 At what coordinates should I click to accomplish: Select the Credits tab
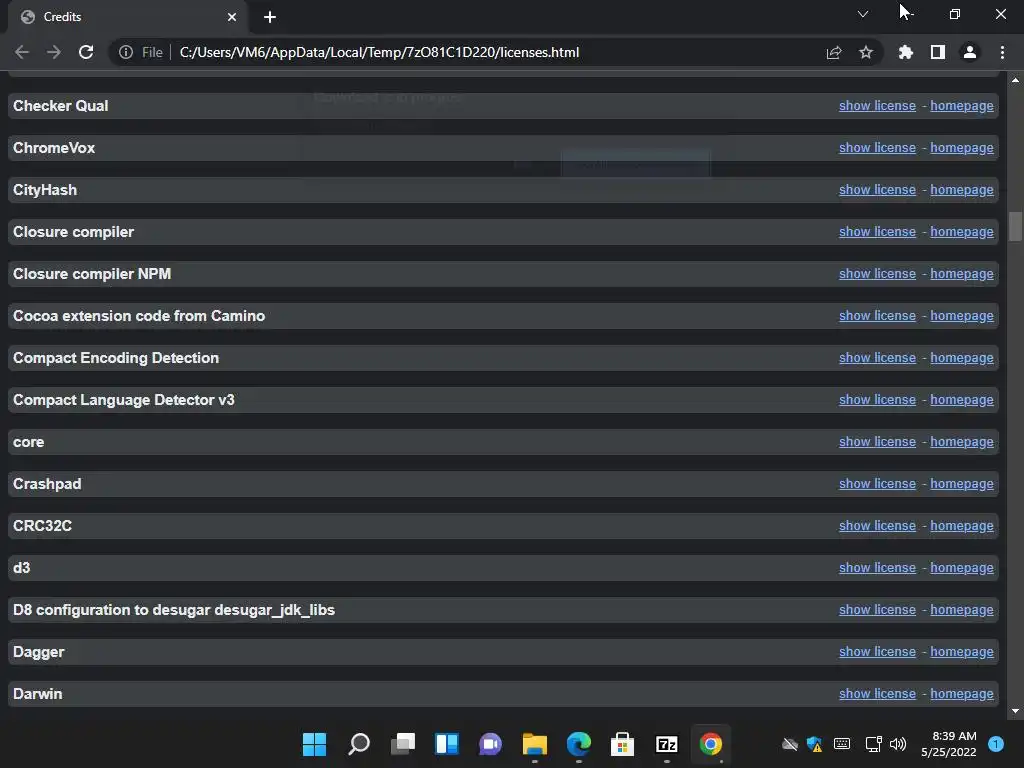(128, 18)
